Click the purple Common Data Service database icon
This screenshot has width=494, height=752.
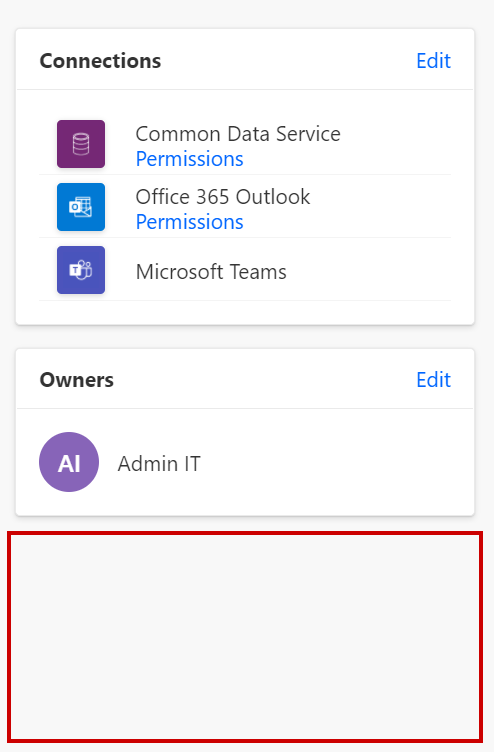[81, 144]
